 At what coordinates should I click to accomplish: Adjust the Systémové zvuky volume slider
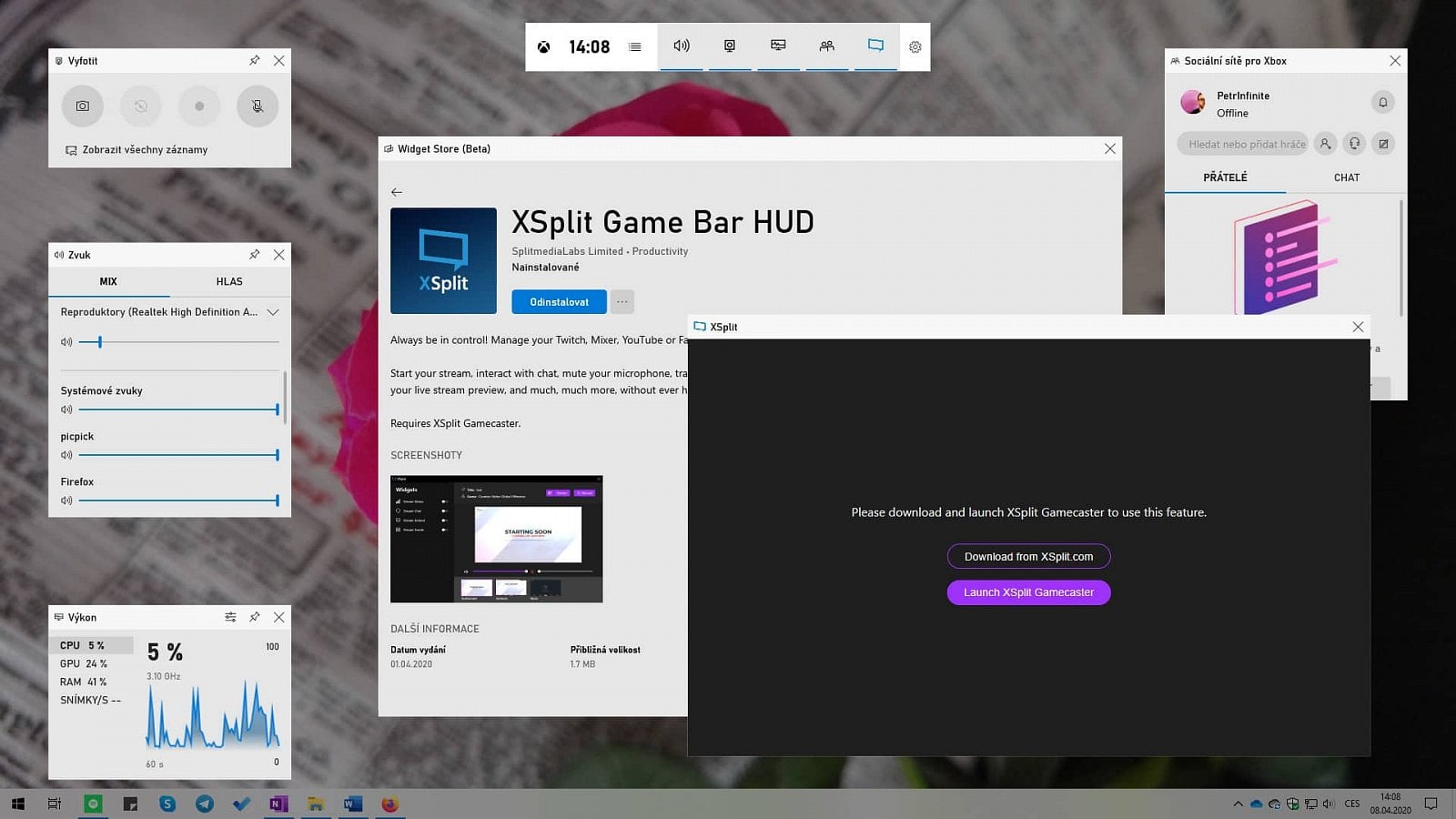178,409
